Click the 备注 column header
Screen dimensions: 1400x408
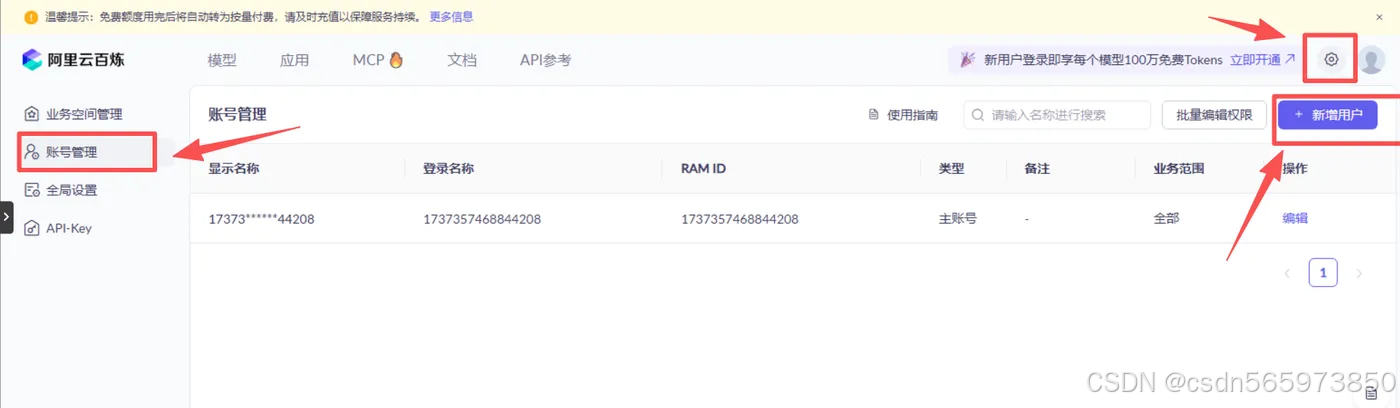1037,168
